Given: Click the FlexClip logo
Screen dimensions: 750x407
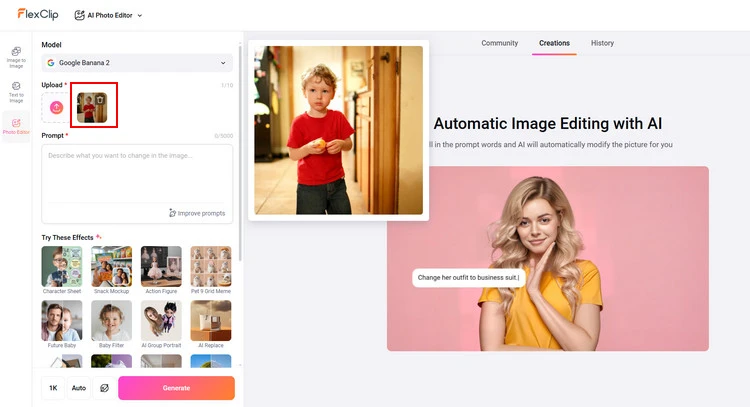Looking at the screenshot, I should coord(38,14).
